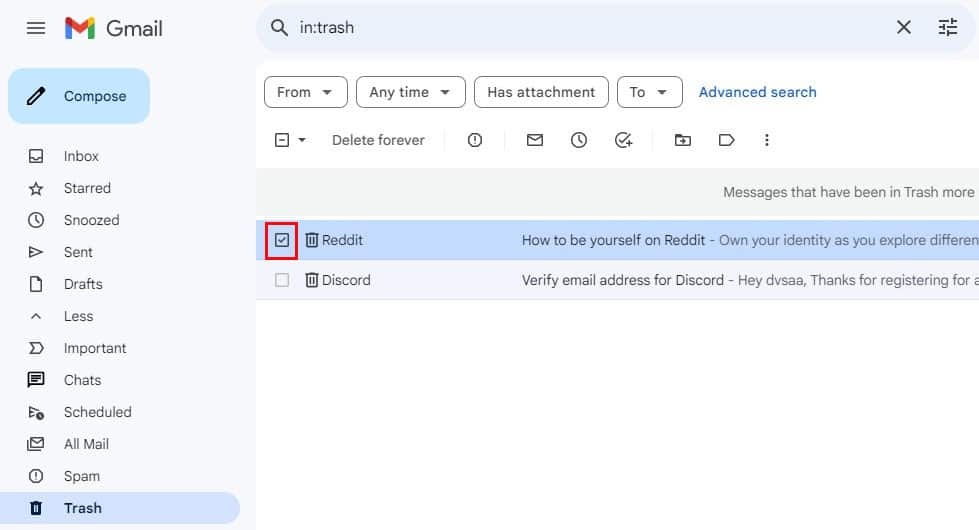Image resolution: width=979 pixels, height=530 pixels.
Task: Open All Mail in sidebar
Action: tap(86, 444)
